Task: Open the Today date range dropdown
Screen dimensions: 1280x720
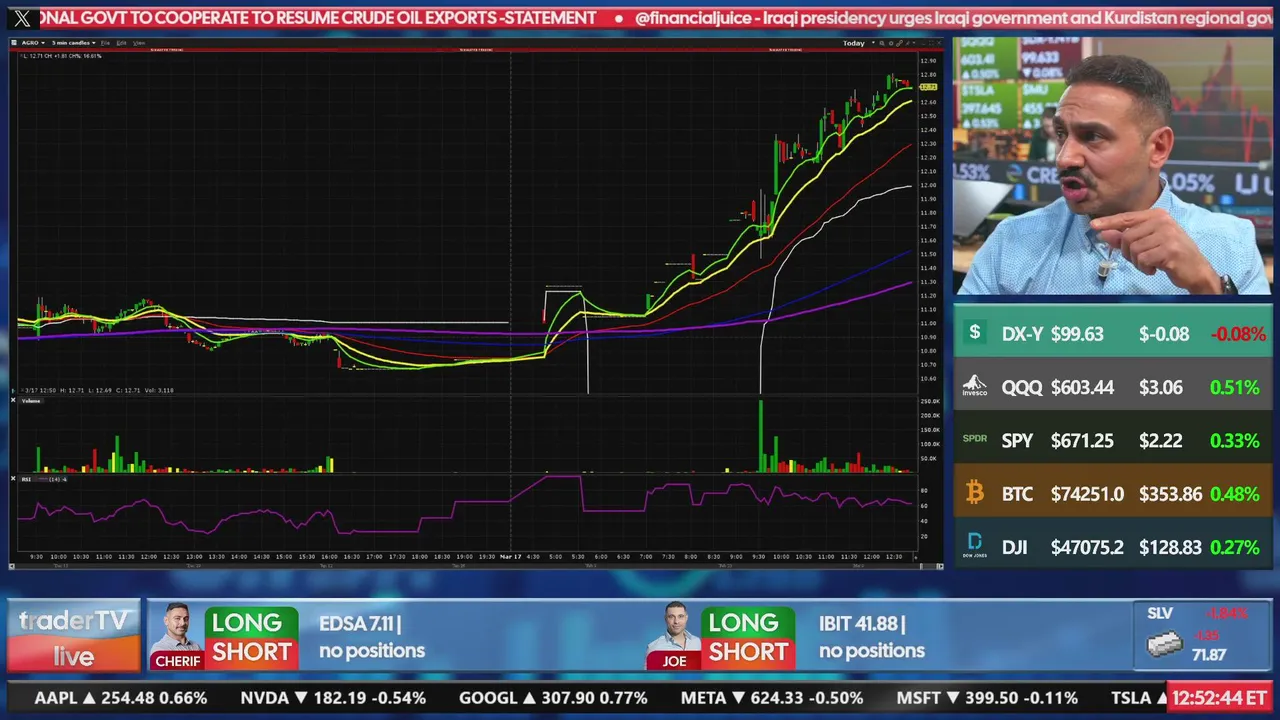Action: click(x=859, y=43)
